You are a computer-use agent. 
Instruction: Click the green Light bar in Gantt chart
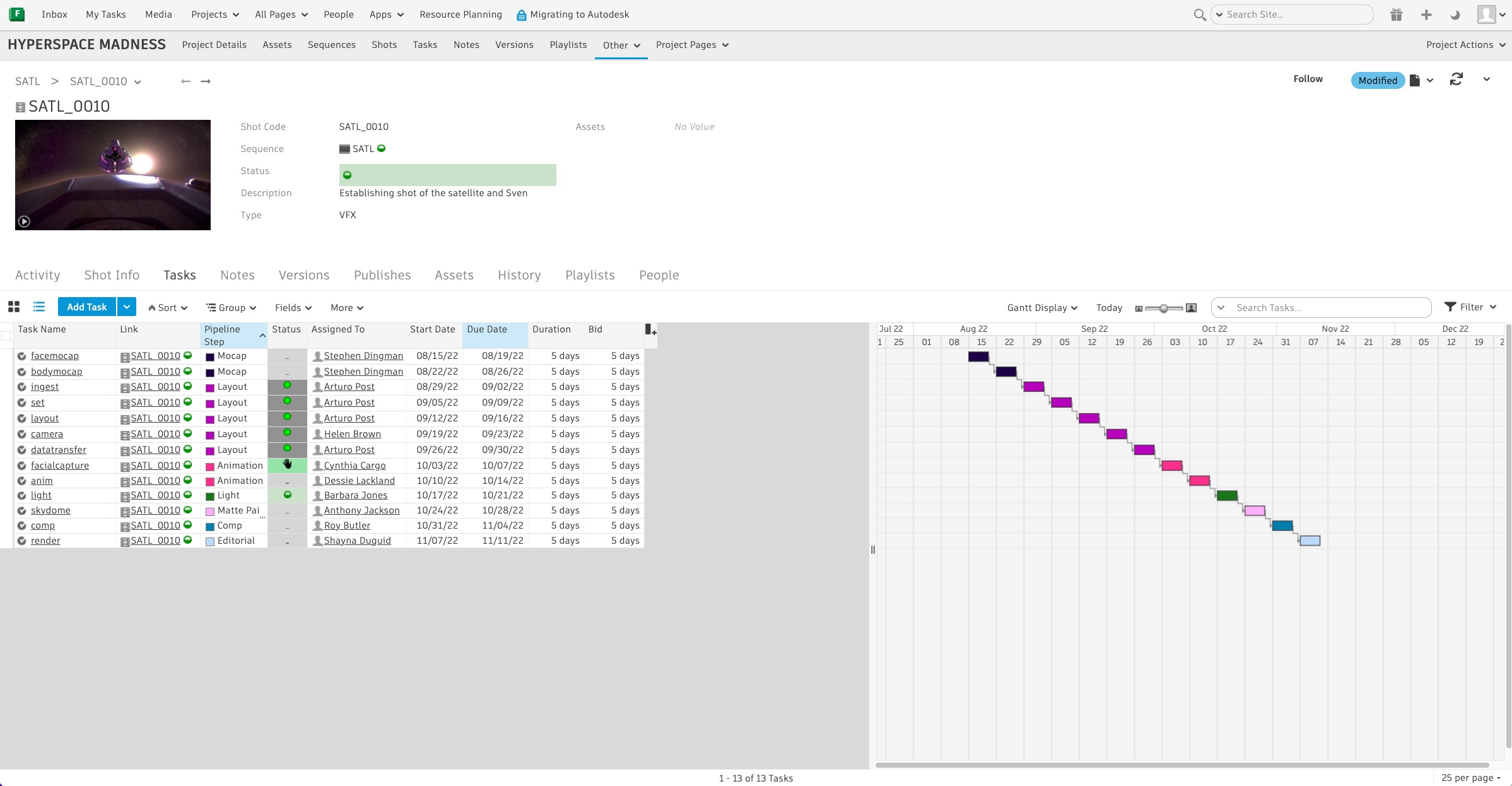[x=1227, y=496]
